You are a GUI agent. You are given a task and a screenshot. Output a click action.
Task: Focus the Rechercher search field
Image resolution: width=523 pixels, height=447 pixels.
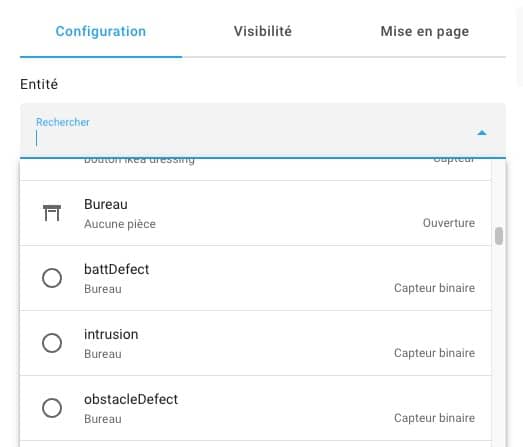[263, 130]
